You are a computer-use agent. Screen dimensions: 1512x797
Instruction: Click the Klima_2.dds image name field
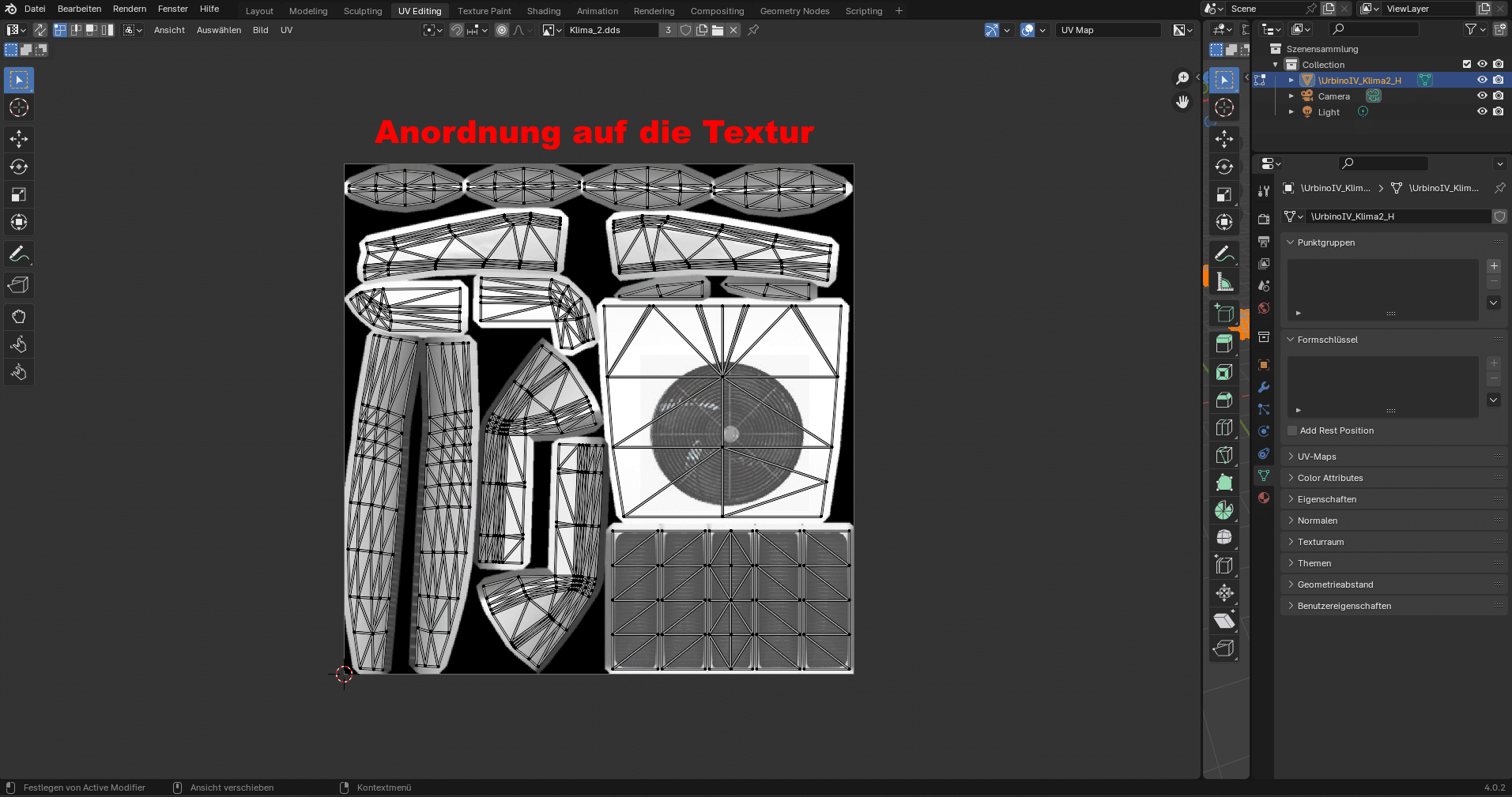click(610, 30)
